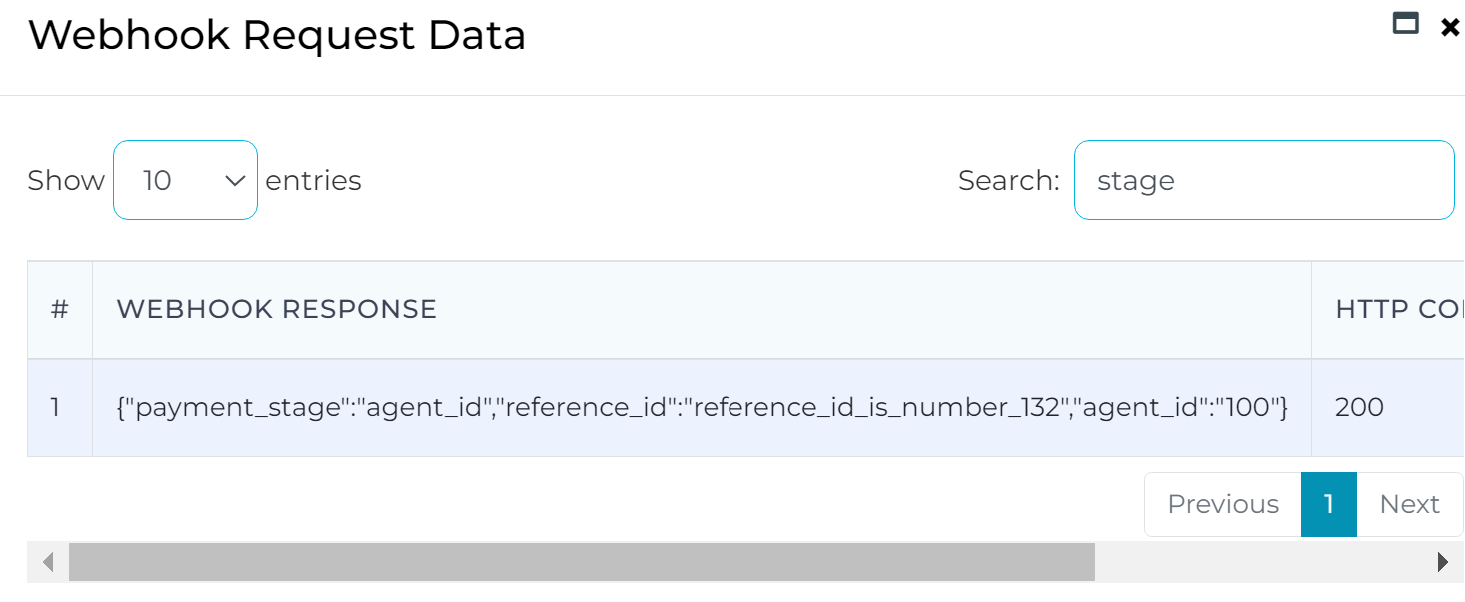Select the 200 HTTP code cell
The height and width of the screenshot is (602, 1465).
point(1389,407)
